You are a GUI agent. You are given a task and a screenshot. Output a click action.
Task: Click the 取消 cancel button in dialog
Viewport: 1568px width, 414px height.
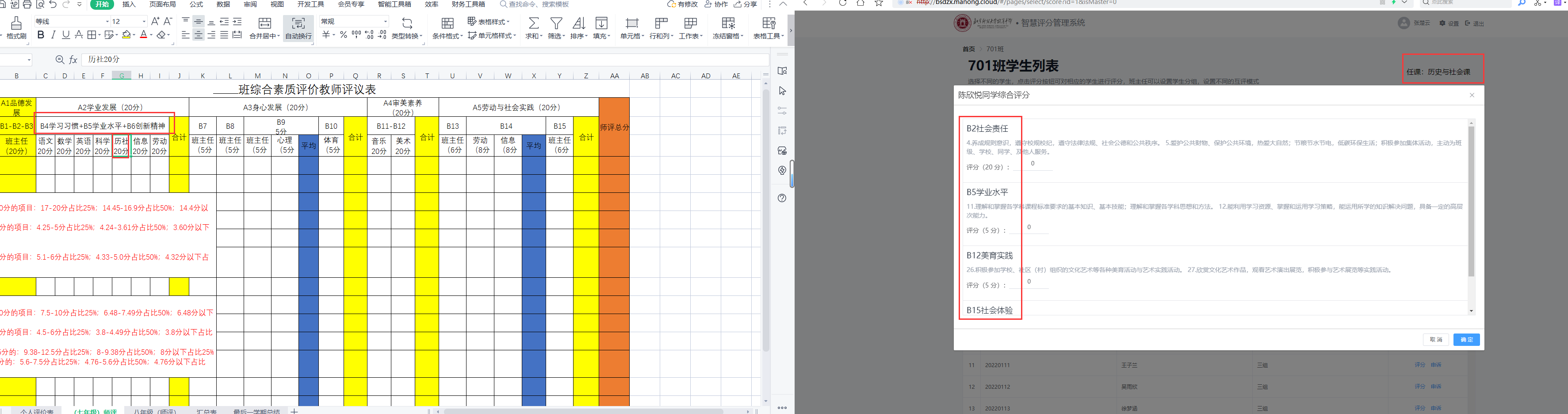(x=1436, y=340)
